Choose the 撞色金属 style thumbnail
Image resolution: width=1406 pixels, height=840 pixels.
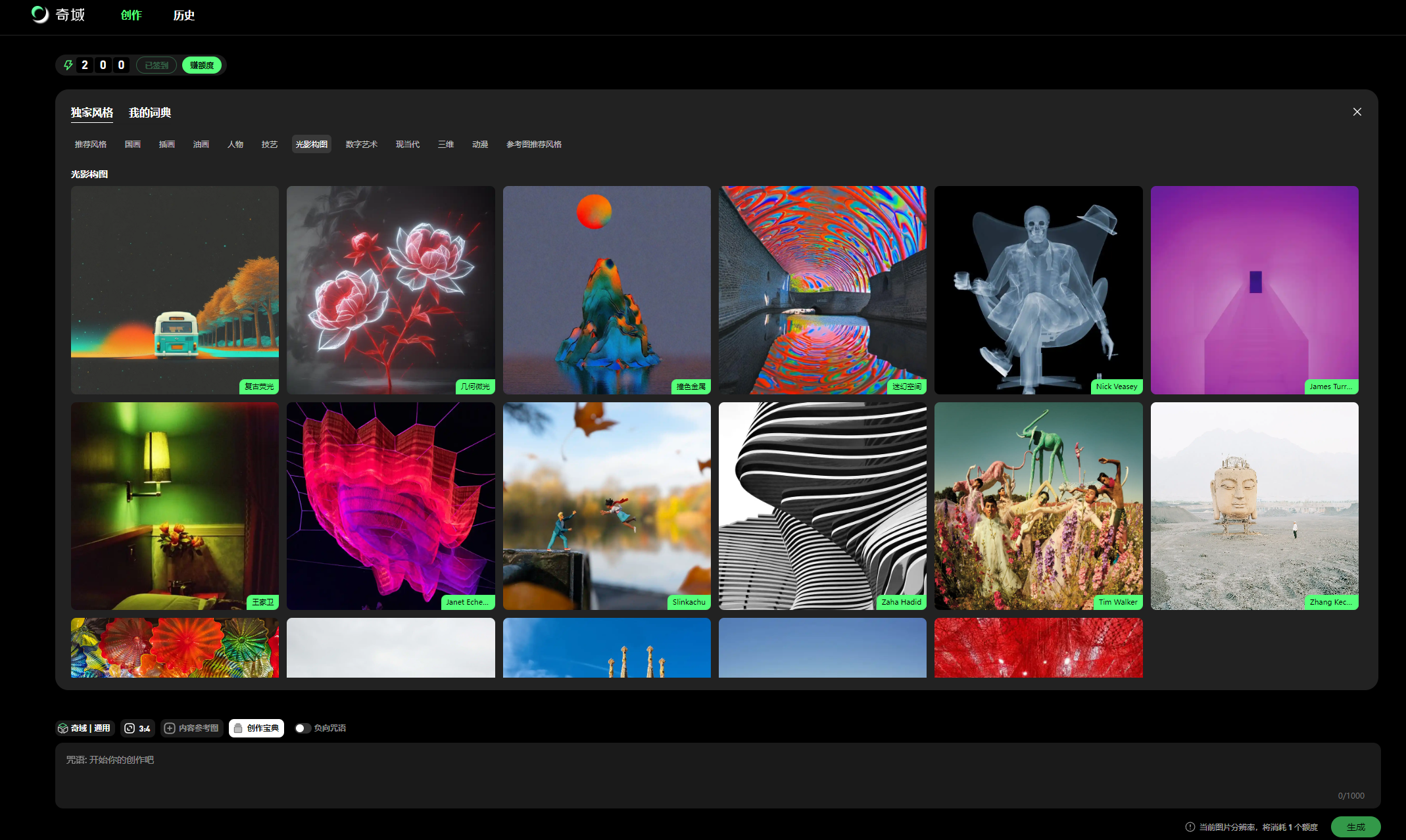tap(607, 290)
